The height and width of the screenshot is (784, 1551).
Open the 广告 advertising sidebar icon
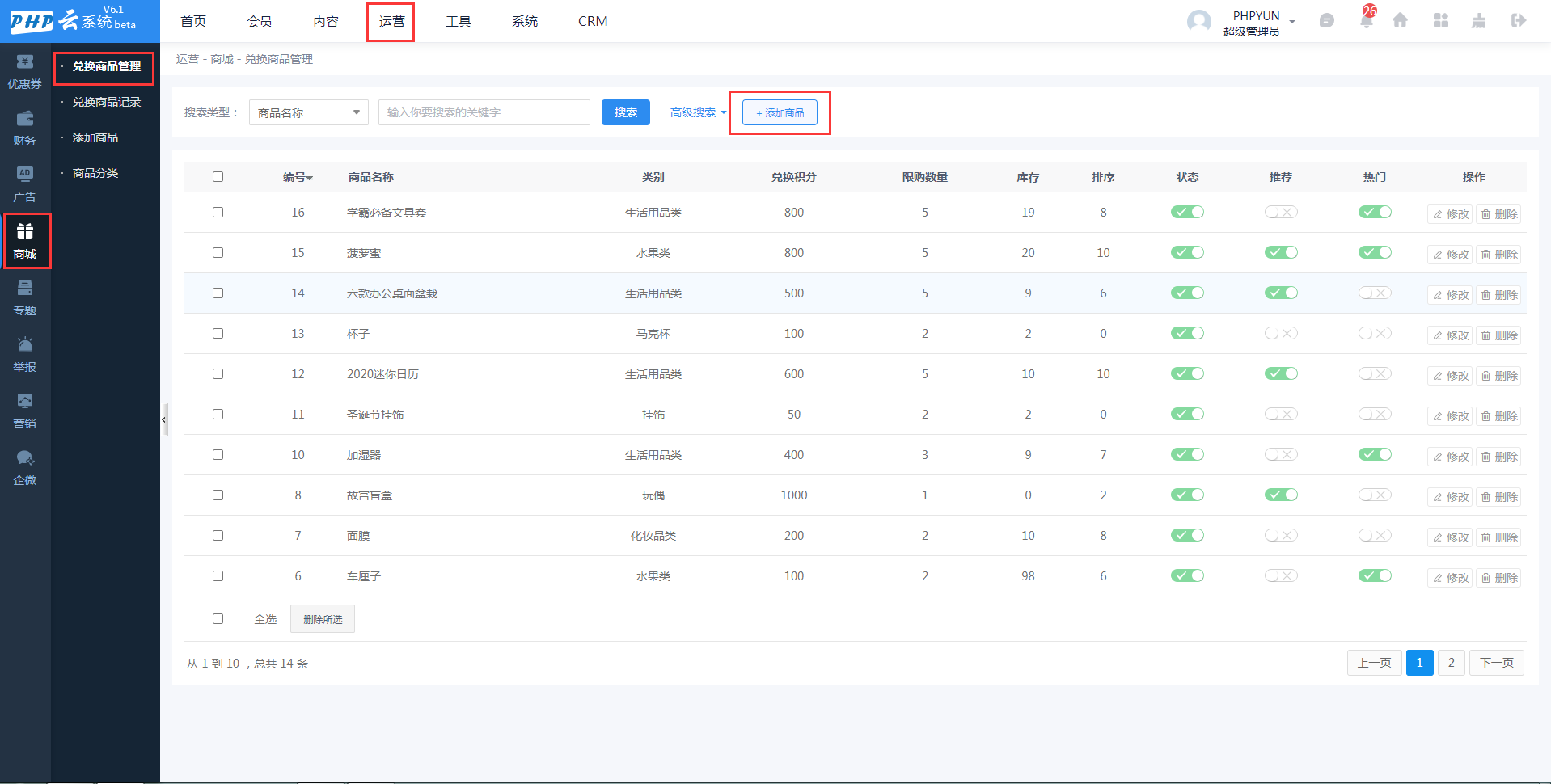pos(25,185)
